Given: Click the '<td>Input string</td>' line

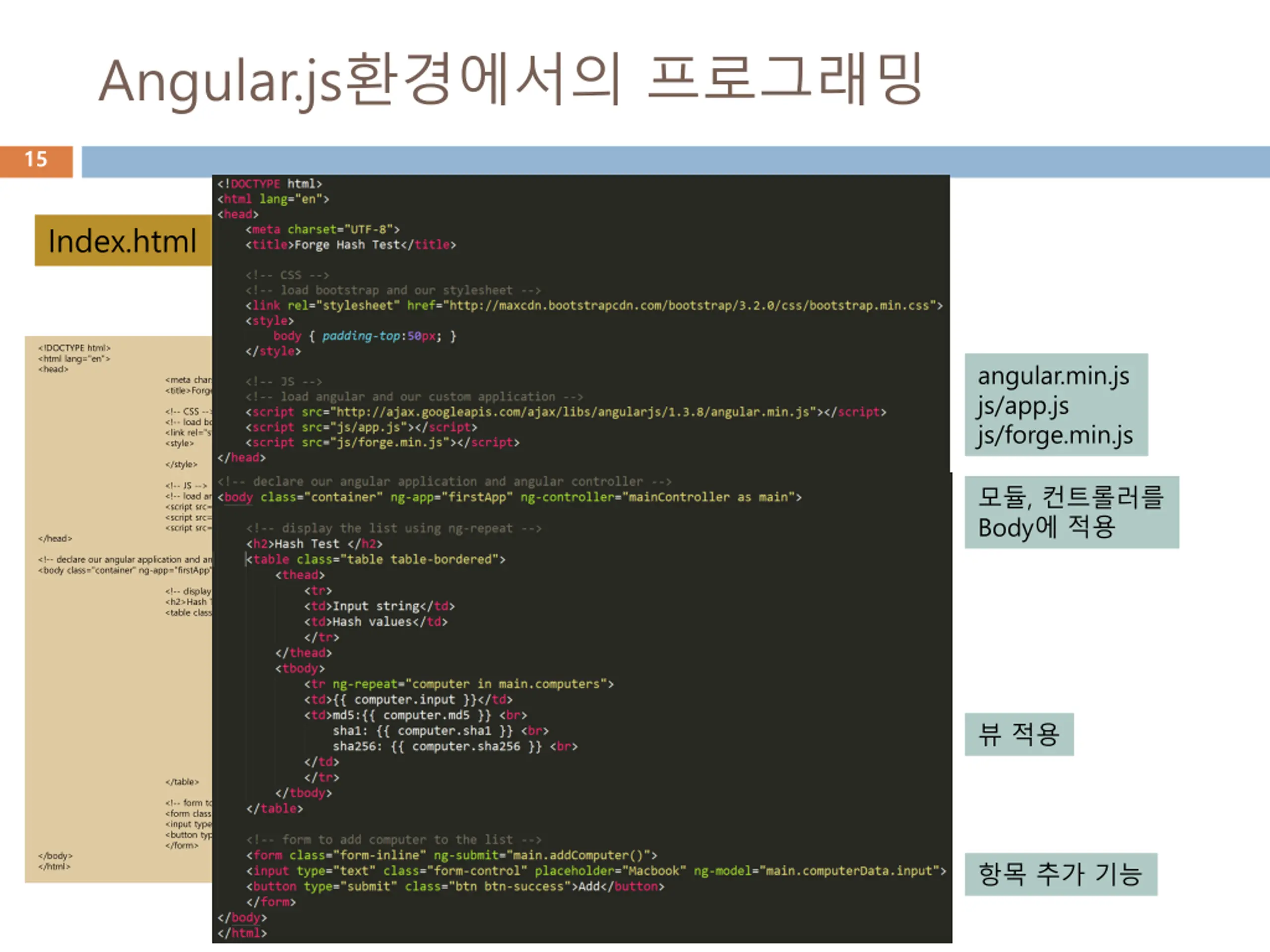Looking at the screenshot, I should [379, 606].
